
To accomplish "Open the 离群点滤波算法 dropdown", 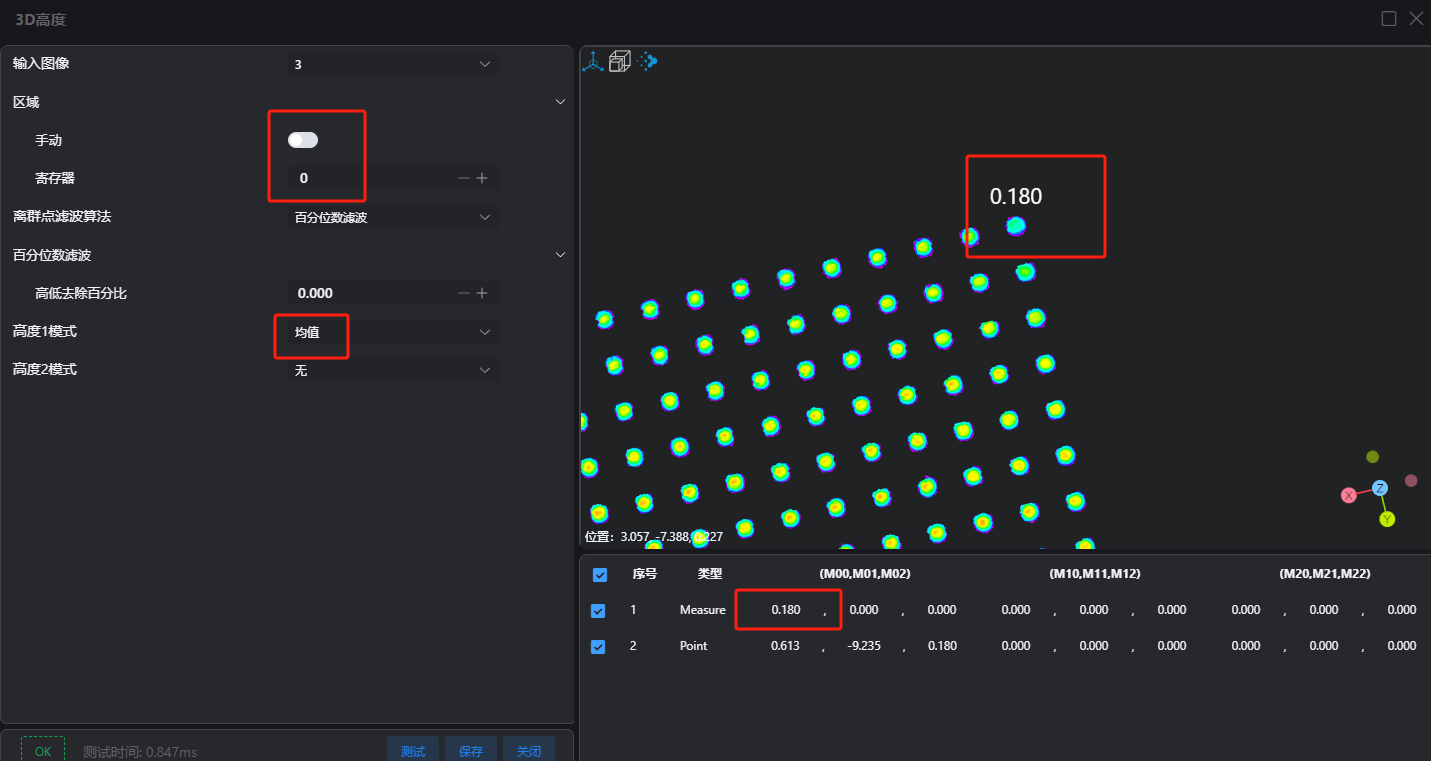I will pyautogui.click(x=393, y=217).
